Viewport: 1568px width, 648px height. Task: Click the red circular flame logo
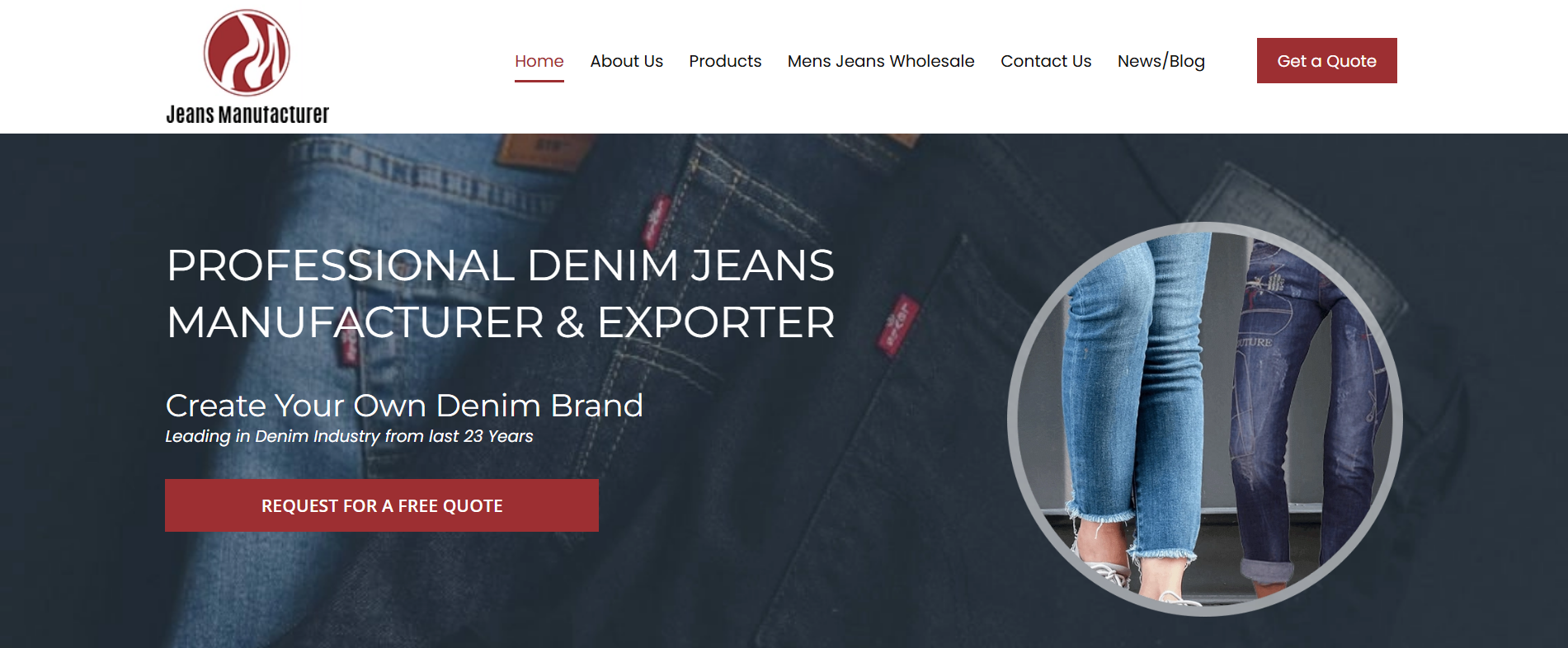pyautogui.click(x=247, y=53)
